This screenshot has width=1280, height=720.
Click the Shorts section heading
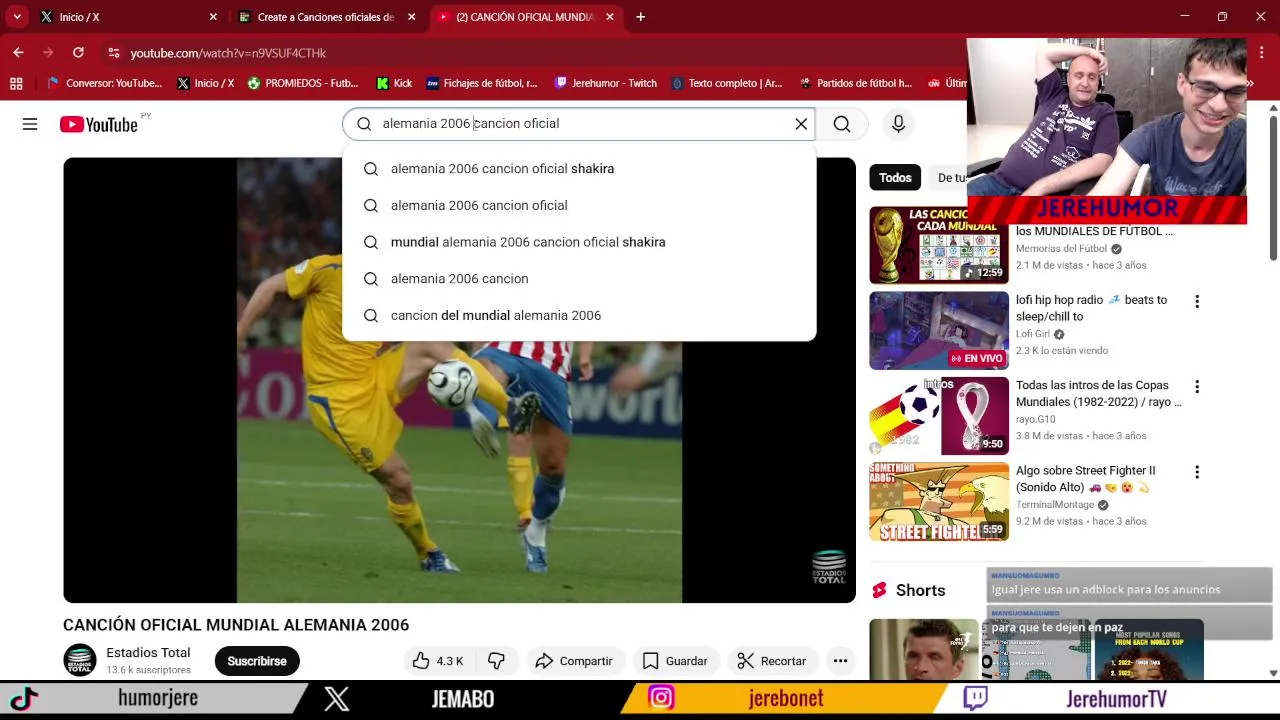tap(920, 590)
